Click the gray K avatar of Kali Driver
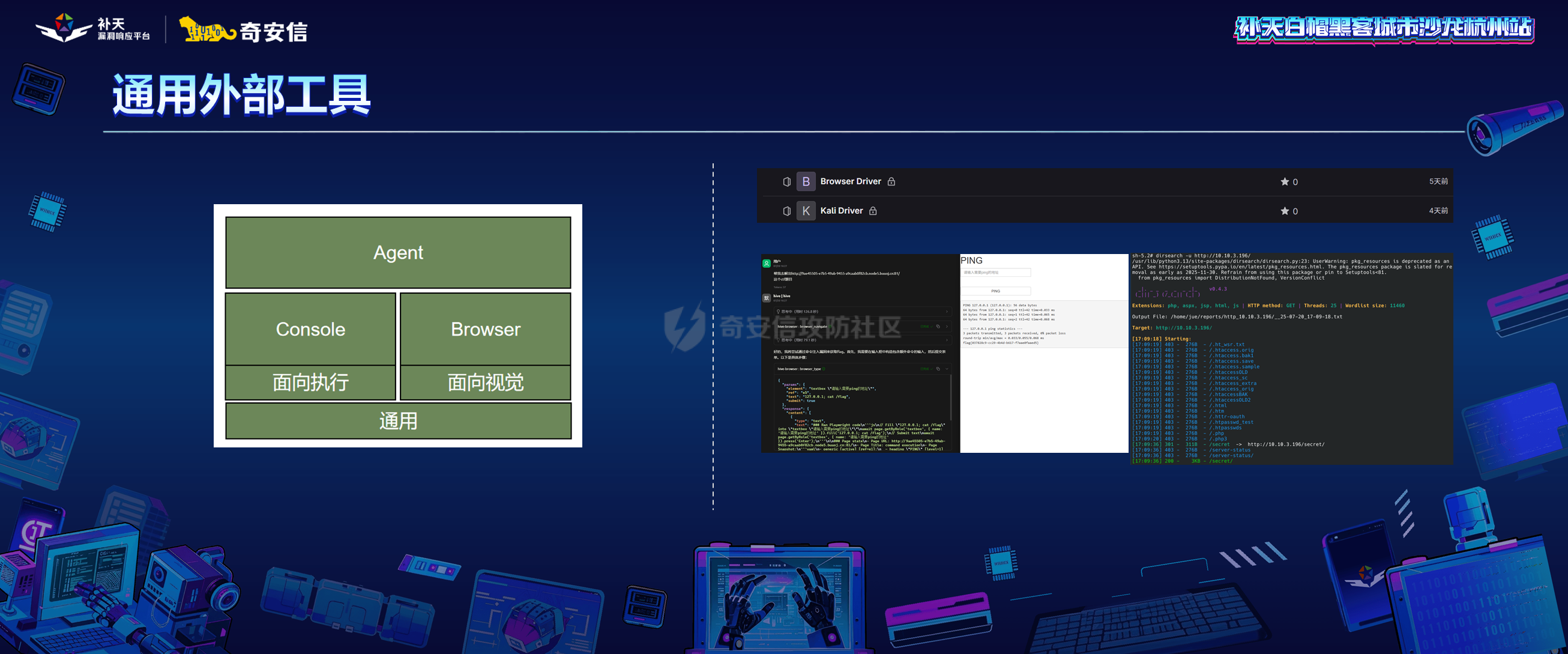Screen dimensions: 1568x654 click(806, 211)
